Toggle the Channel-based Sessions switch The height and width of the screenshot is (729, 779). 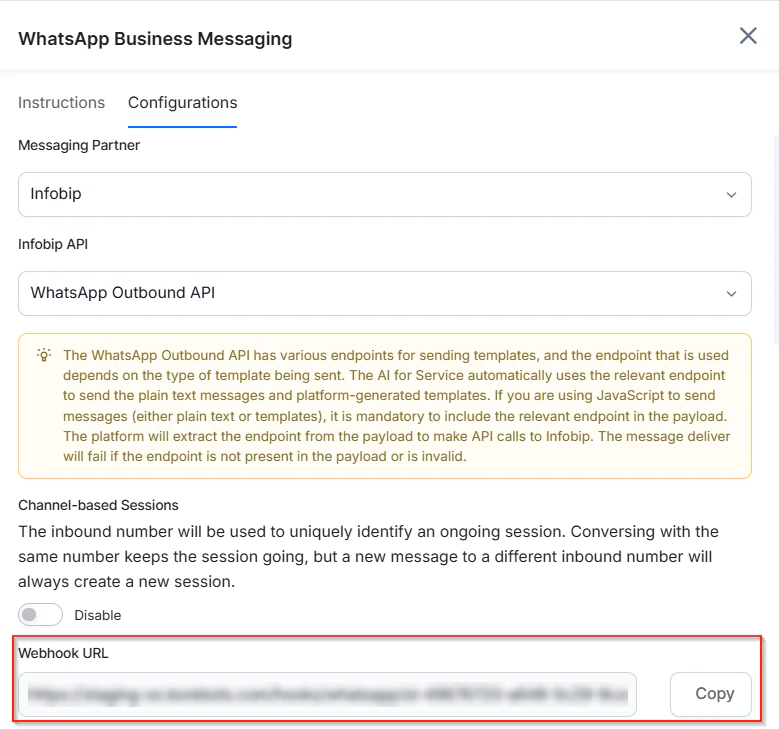40,615
